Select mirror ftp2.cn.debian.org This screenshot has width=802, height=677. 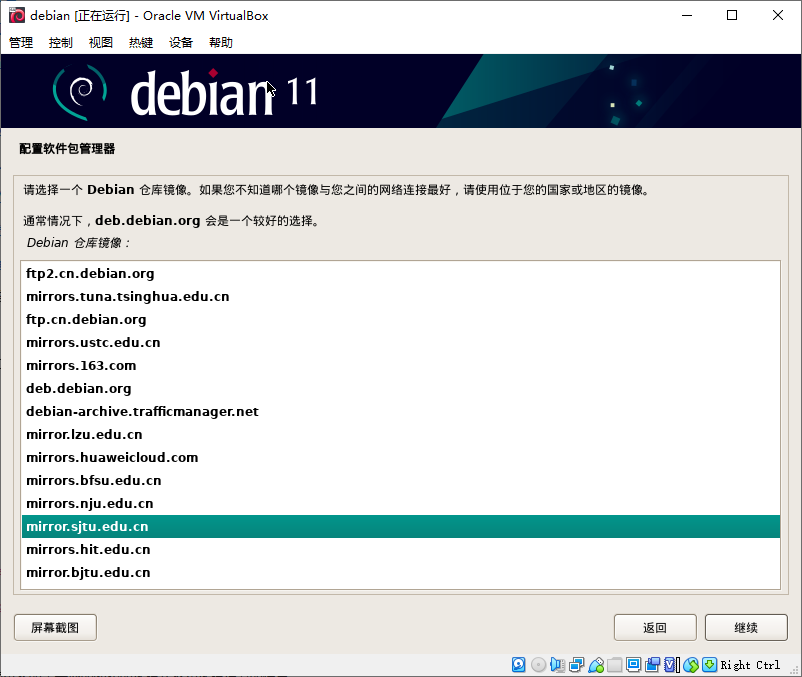pyautogui.click(x=401, y=274)
